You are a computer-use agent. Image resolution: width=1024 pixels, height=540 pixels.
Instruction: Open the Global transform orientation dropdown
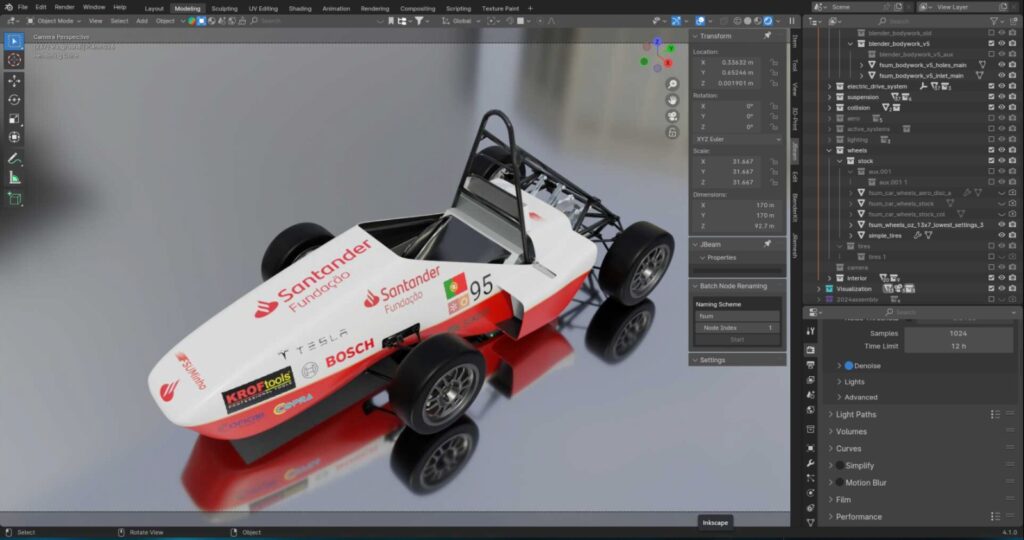[462, 21]
